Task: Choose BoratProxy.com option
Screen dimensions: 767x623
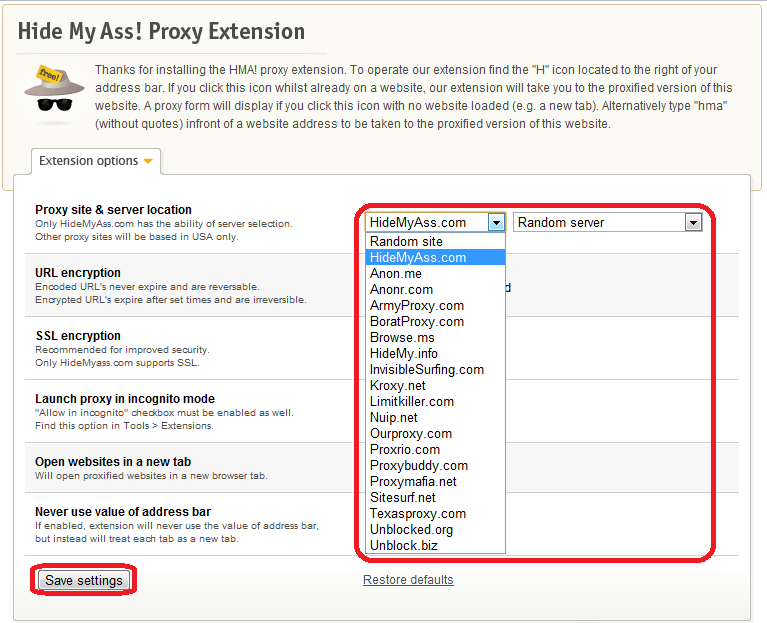Action: [417, 321]
